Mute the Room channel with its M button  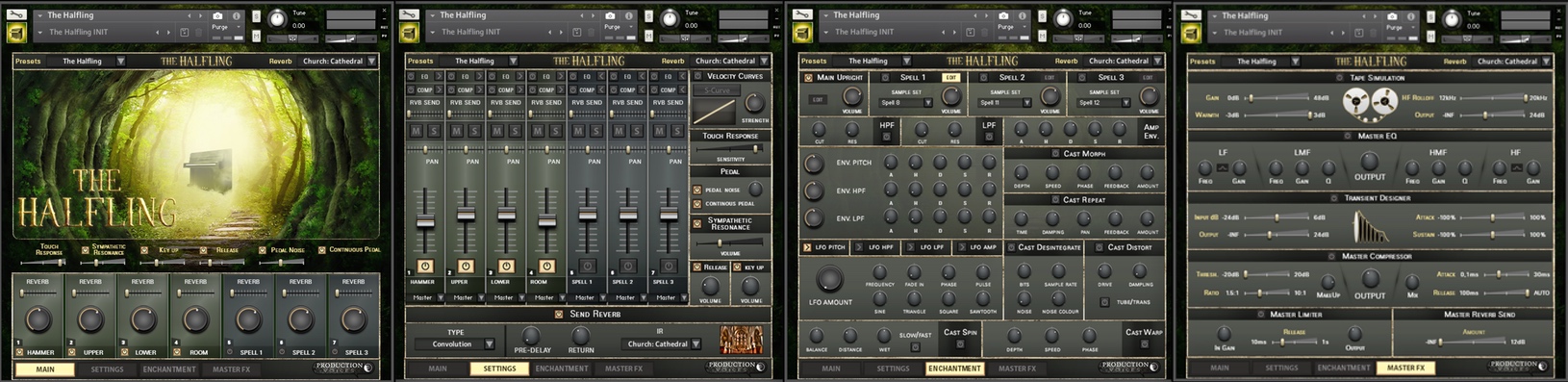point(538,131)
